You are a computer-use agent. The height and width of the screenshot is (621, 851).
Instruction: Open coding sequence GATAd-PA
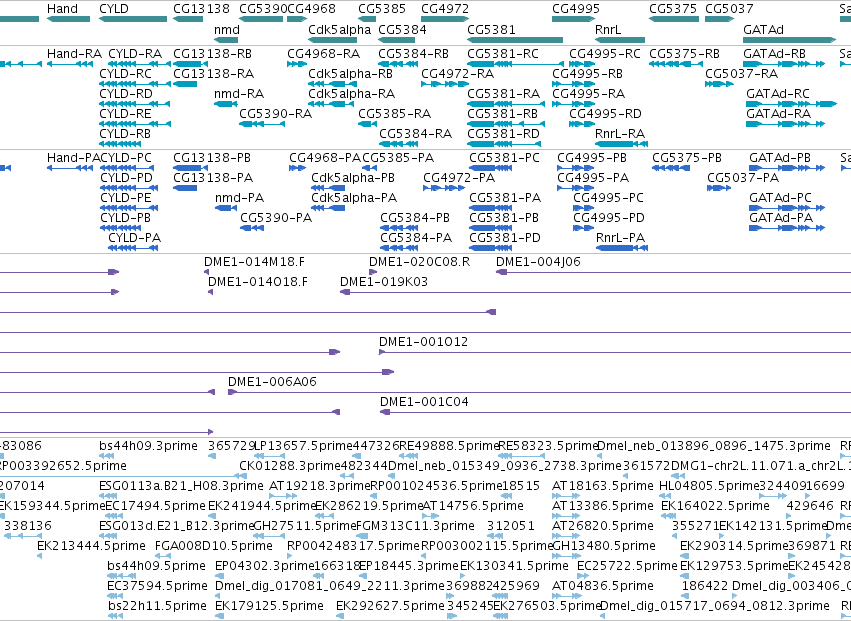[x=787, y=229]
